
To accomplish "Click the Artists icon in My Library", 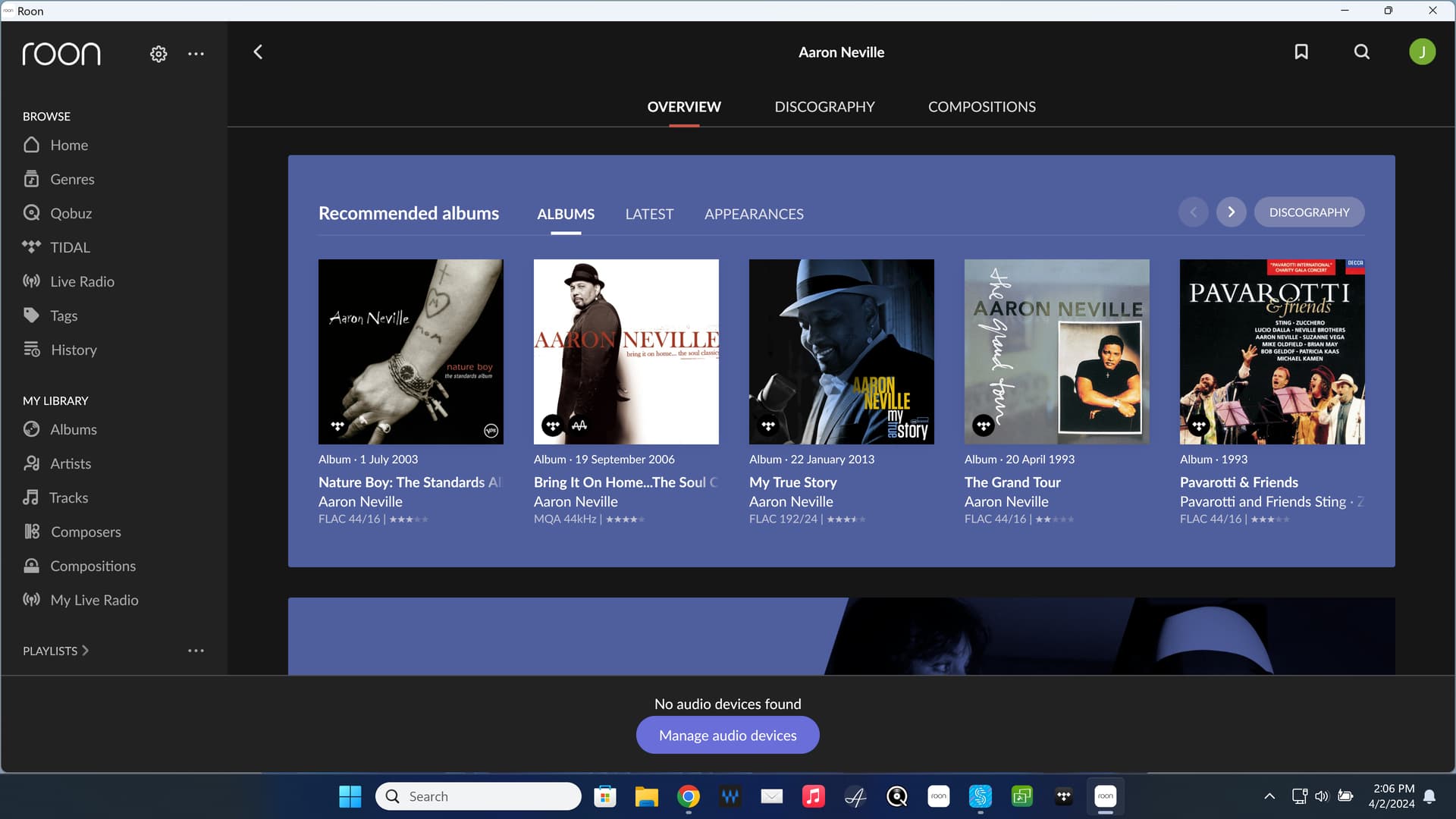I will [31, 463].
